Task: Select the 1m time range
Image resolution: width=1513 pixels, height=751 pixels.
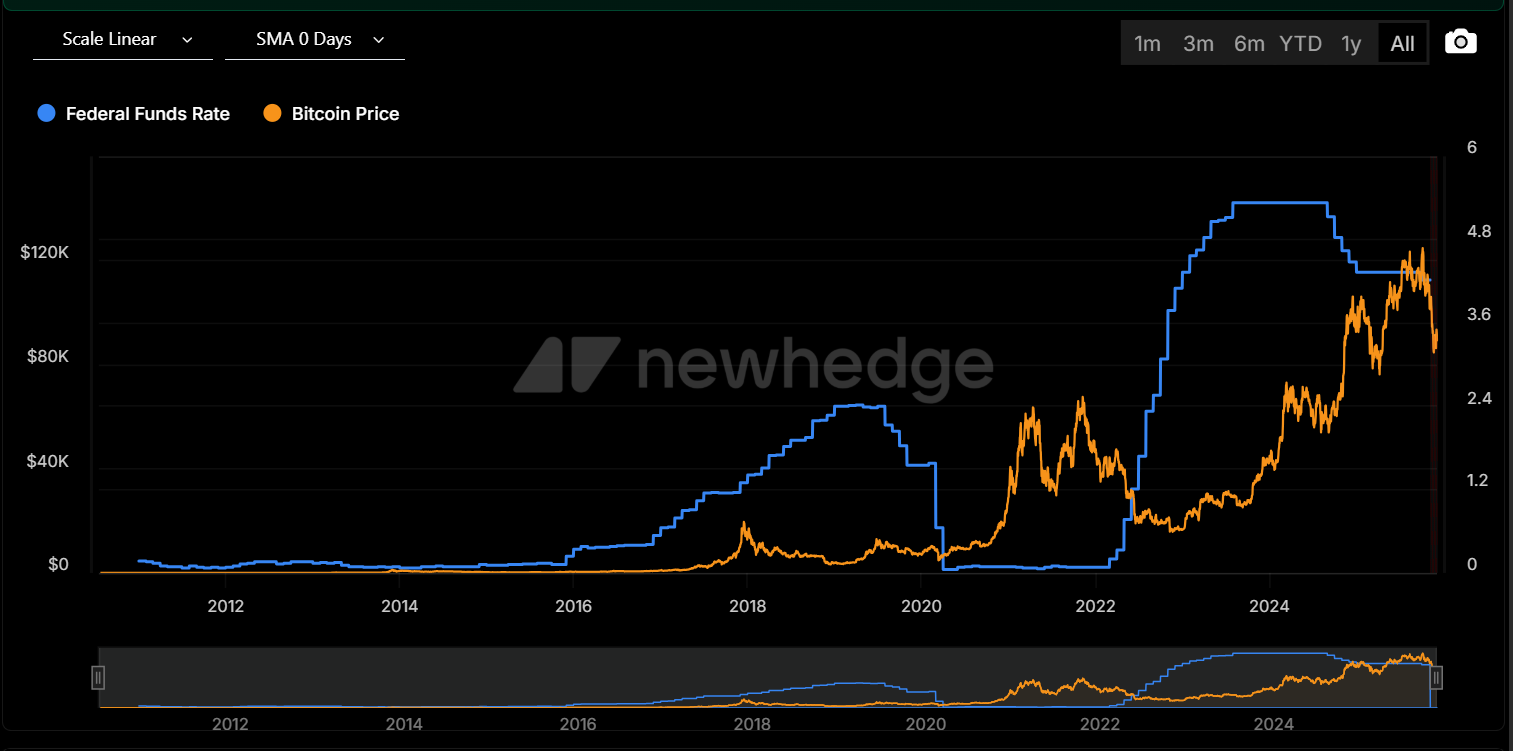Action: 1147,44
